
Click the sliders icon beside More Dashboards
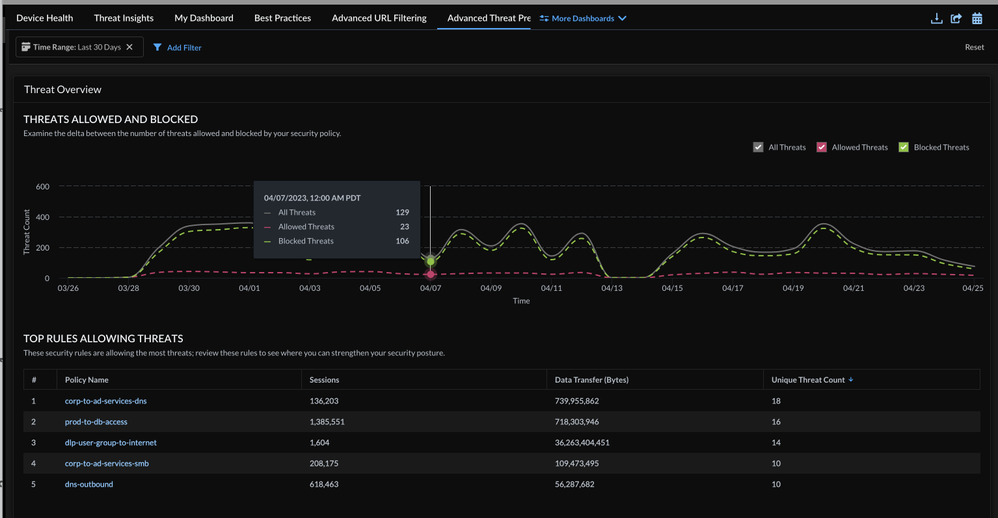pyautogui.click(x=544, y=18)
